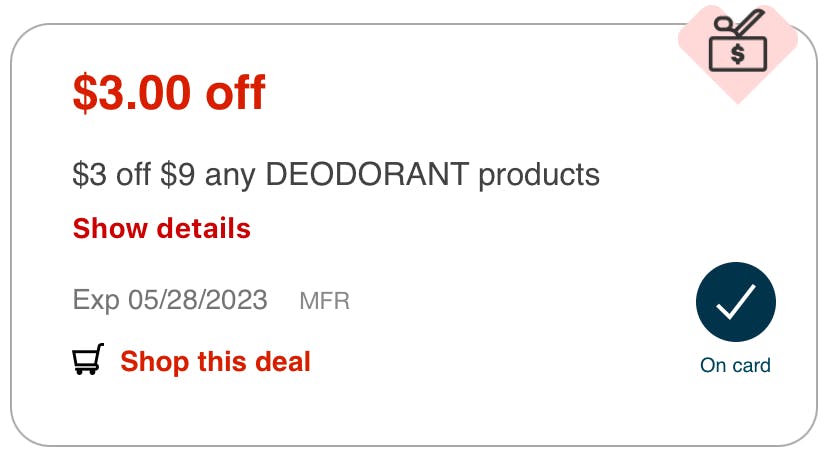Click the shopping cart icon
This screenshot has width=828, height=464.
click(88, 361)
